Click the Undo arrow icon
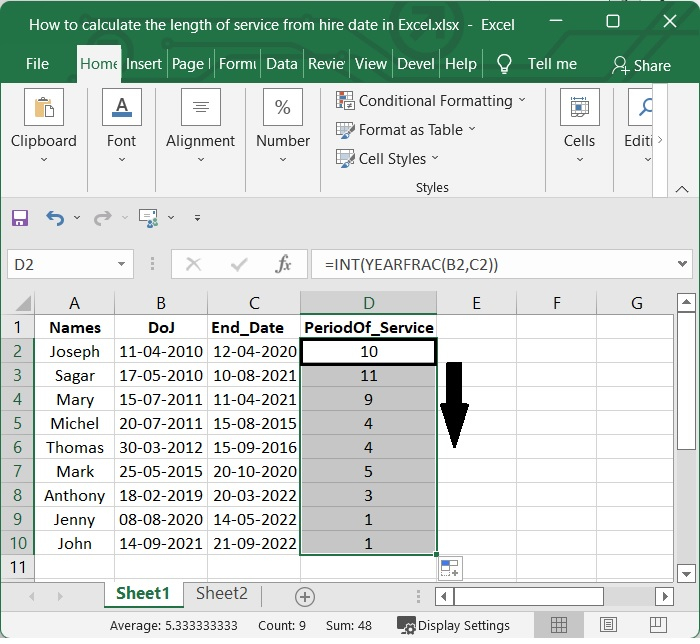This screenshot has width=700, height=644. (54, 217)
